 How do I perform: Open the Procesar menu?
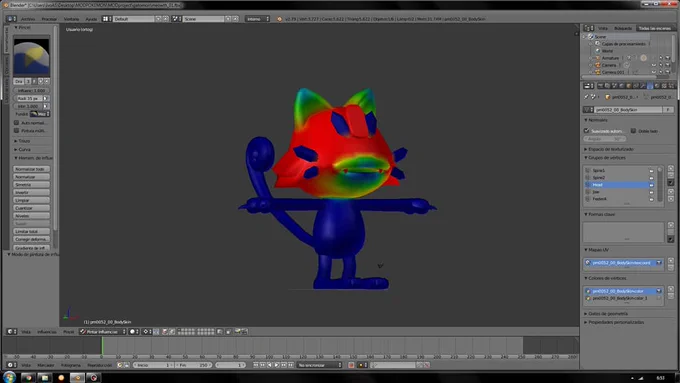49,19
